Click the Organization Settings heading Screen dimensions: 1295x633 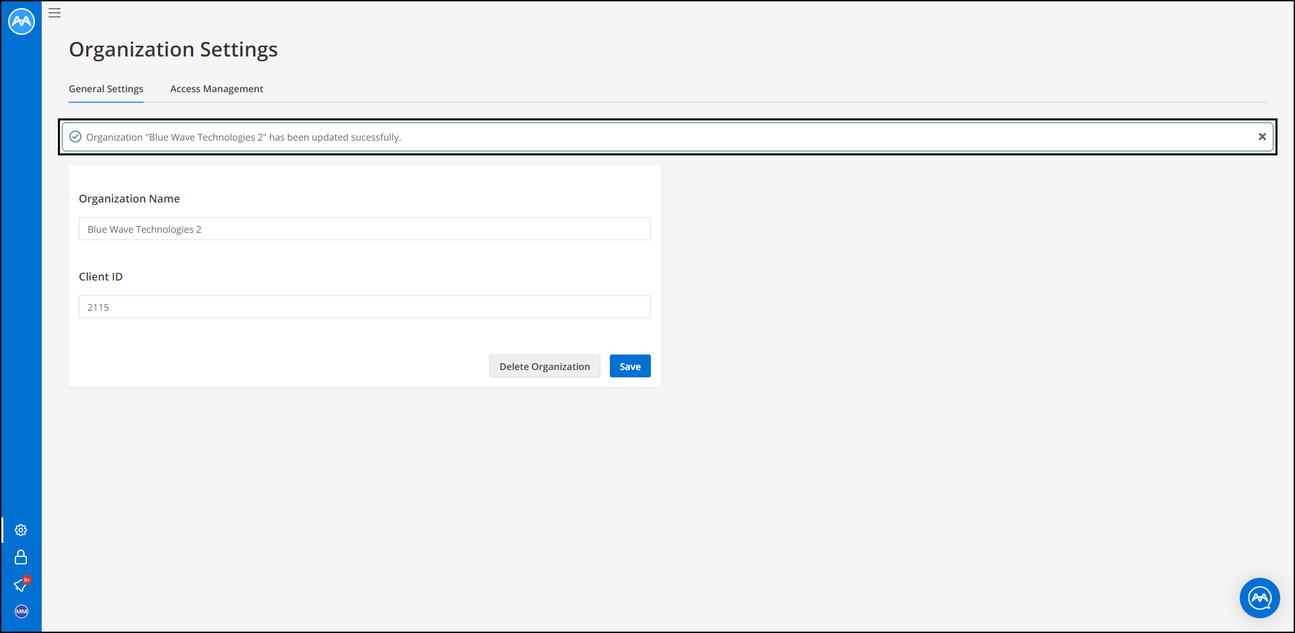pyautogui.click(x=173, y=49)
